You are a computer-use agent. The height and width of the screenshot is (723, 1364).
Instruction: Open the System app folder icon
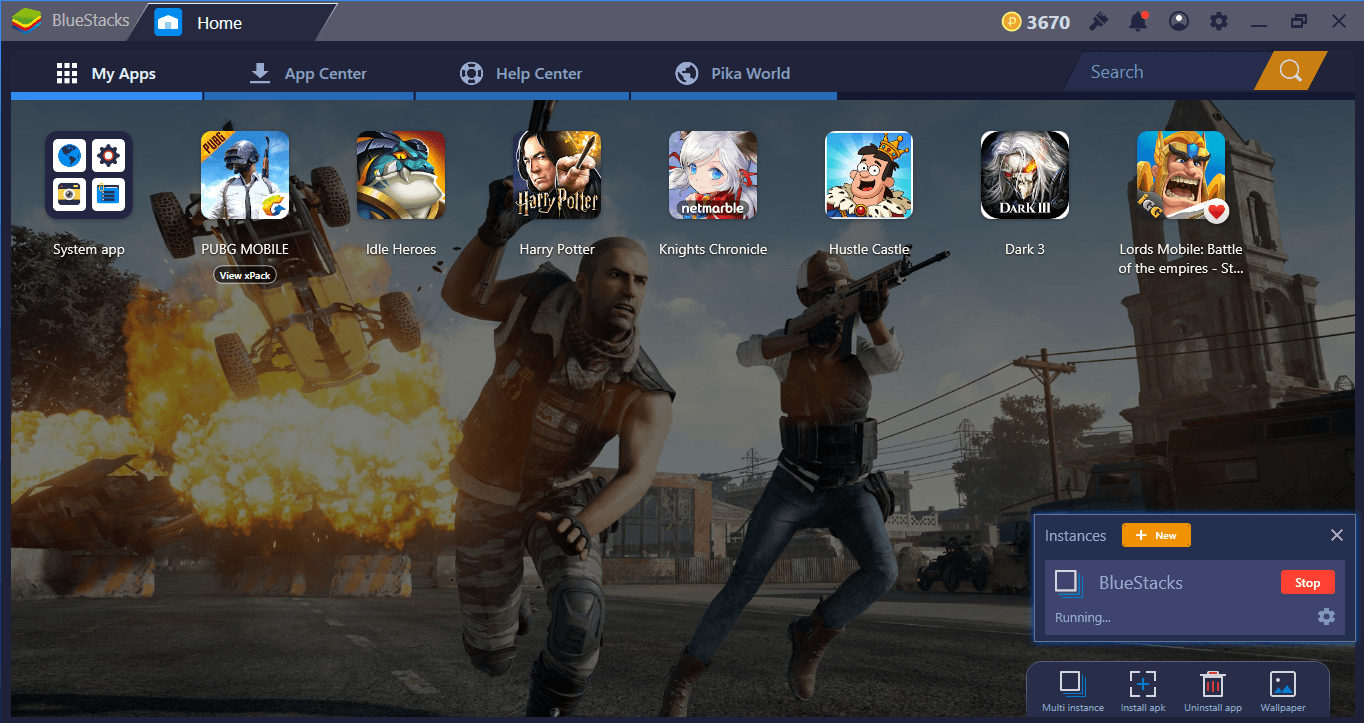tap(89, 175)
